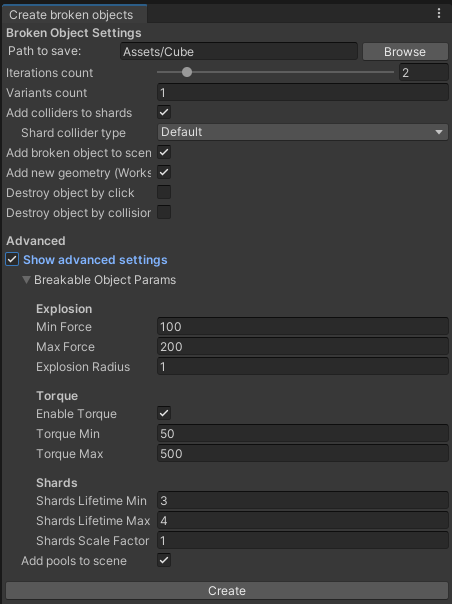The width and height of the screenshot is (452, 604).
Task: Click the Torque Max value field
Action: click(x=303, y=453)
